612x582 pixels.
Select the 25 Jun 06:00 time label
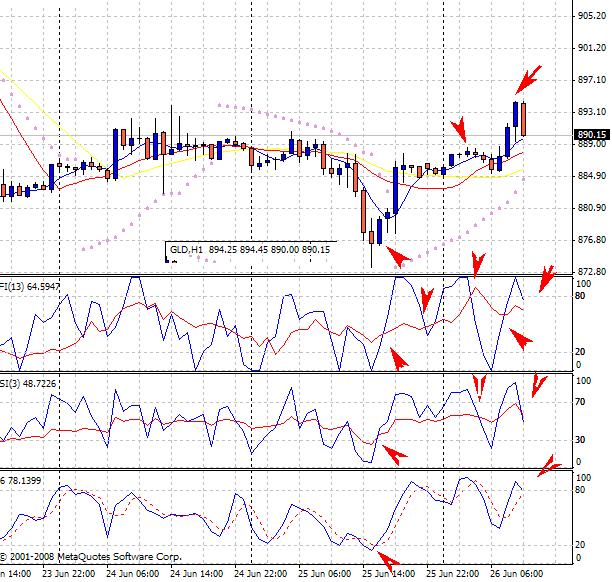tap(327, 574)
